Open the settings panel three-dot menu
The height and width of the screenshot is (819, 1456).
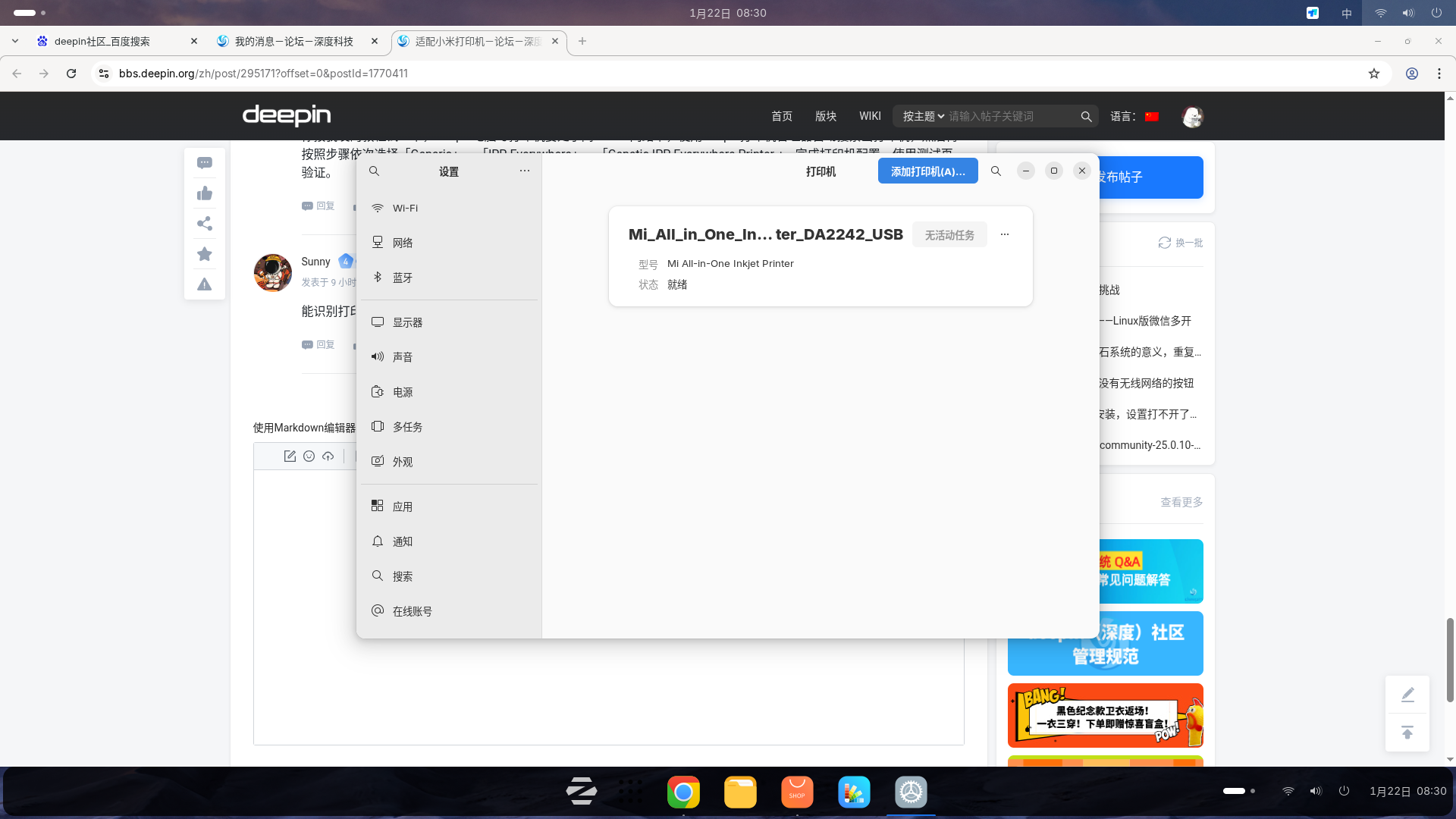click(x=524, y=171)
